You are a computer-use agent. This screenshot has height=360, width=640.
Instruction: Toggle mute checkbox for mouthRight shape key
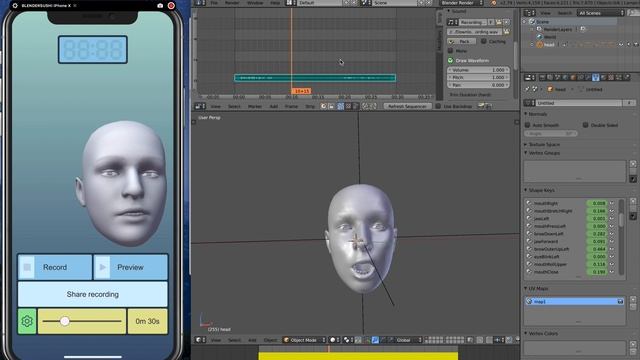[x=611, y=203]
